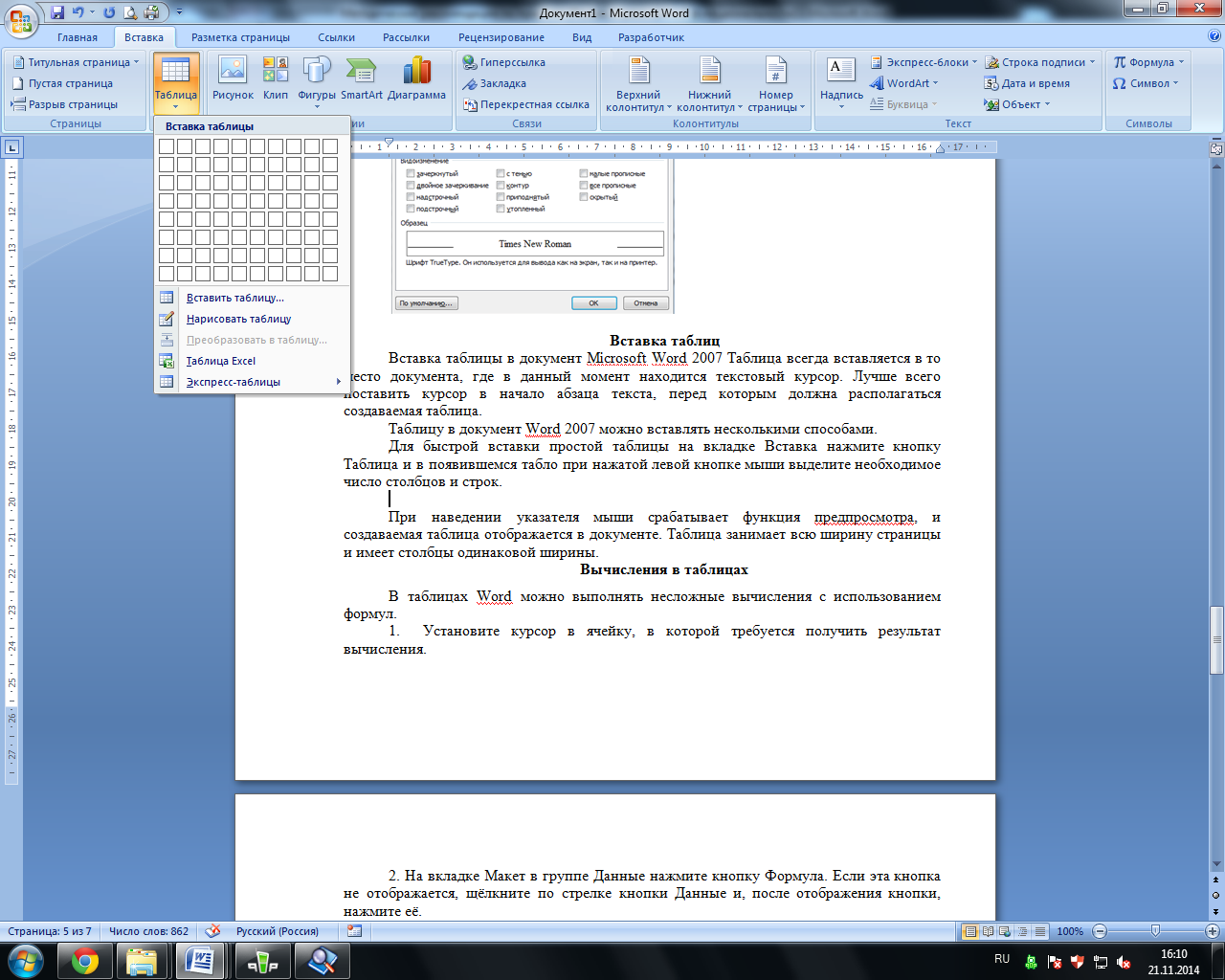Click OK in embedded font dialog image
The image size is (1225, 980).
[x=593, y=302]
